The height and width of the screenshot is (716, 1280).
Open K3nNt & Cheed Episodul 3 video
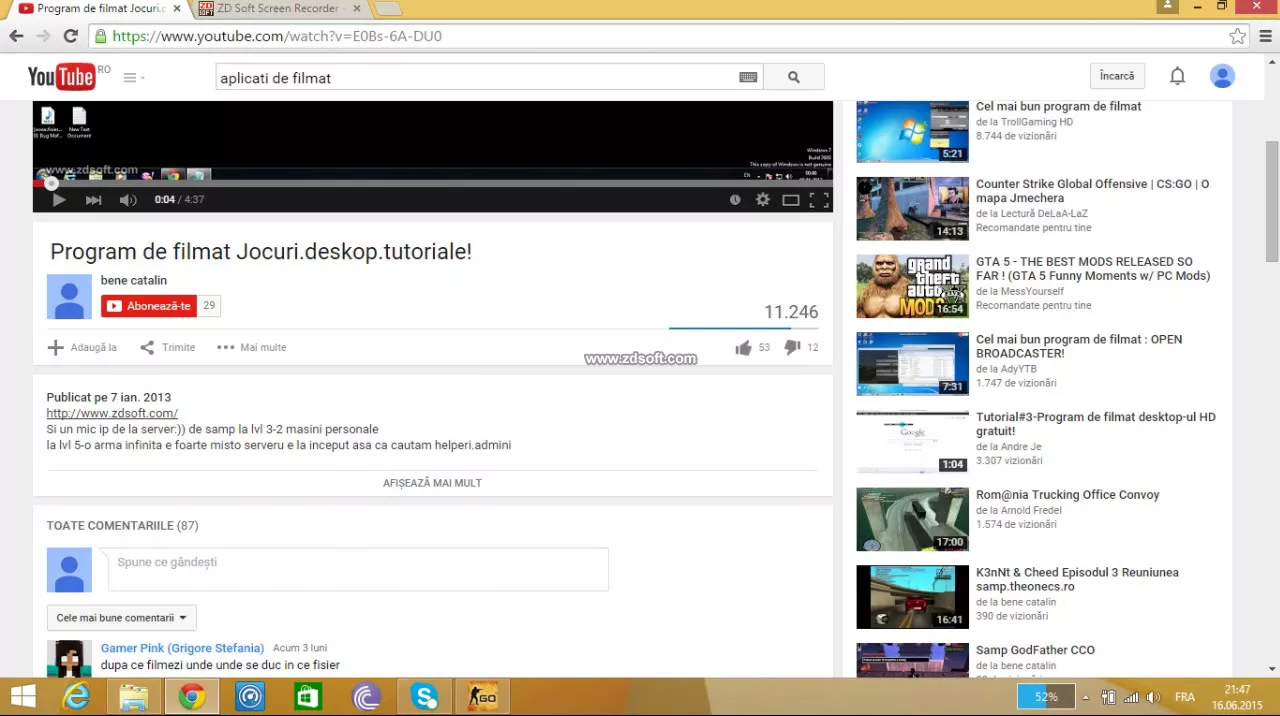(x=1077, y=579)
